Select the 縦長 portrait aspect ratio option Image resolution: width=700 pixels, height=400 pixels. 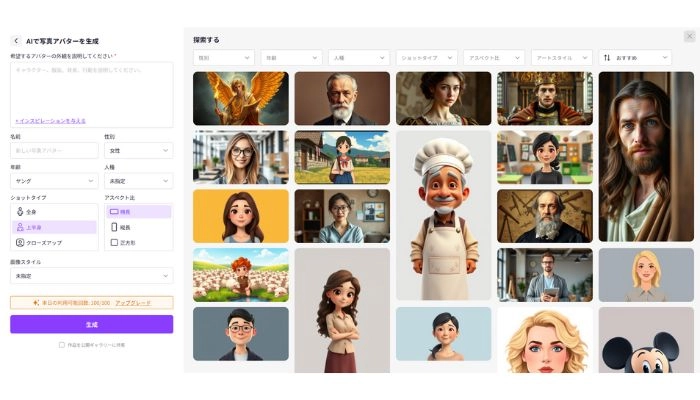138,227
